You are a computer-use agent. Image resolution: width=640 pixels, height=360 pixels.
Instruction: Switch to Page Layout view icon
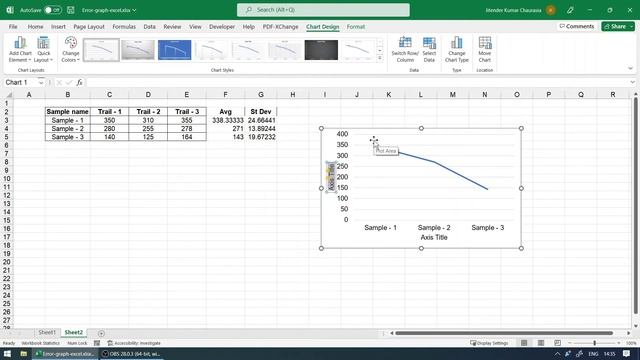coord(540,343)
